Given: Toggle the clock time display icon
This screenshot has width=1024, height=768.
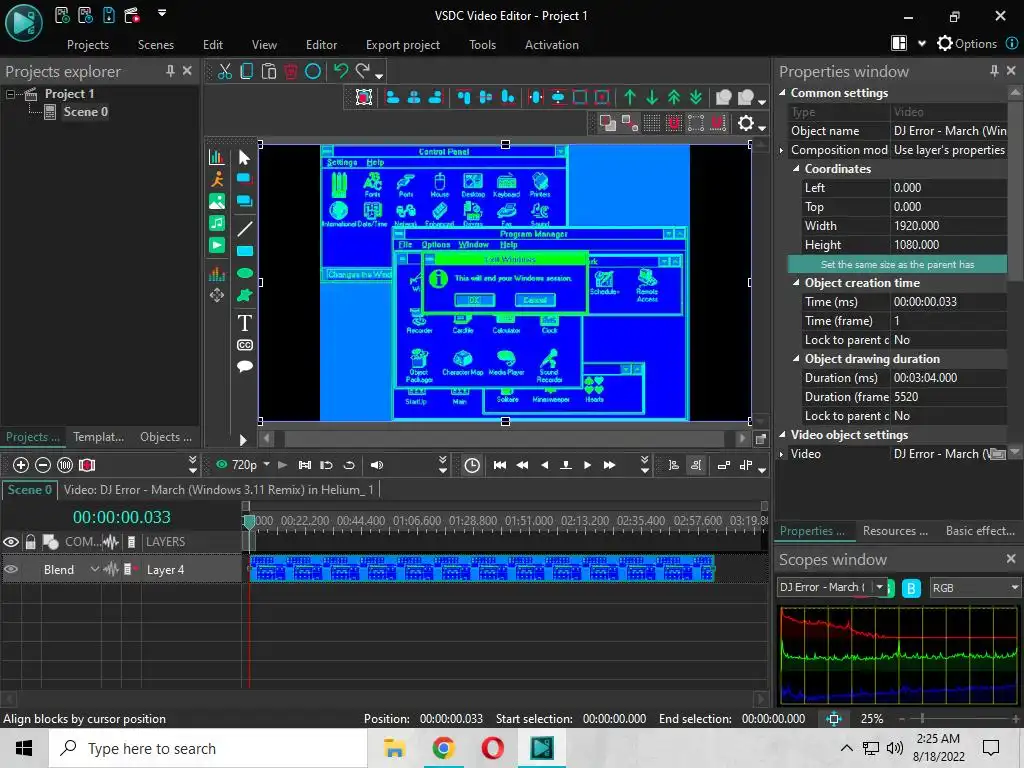Looking at the screenshot, I should (472, 465).
